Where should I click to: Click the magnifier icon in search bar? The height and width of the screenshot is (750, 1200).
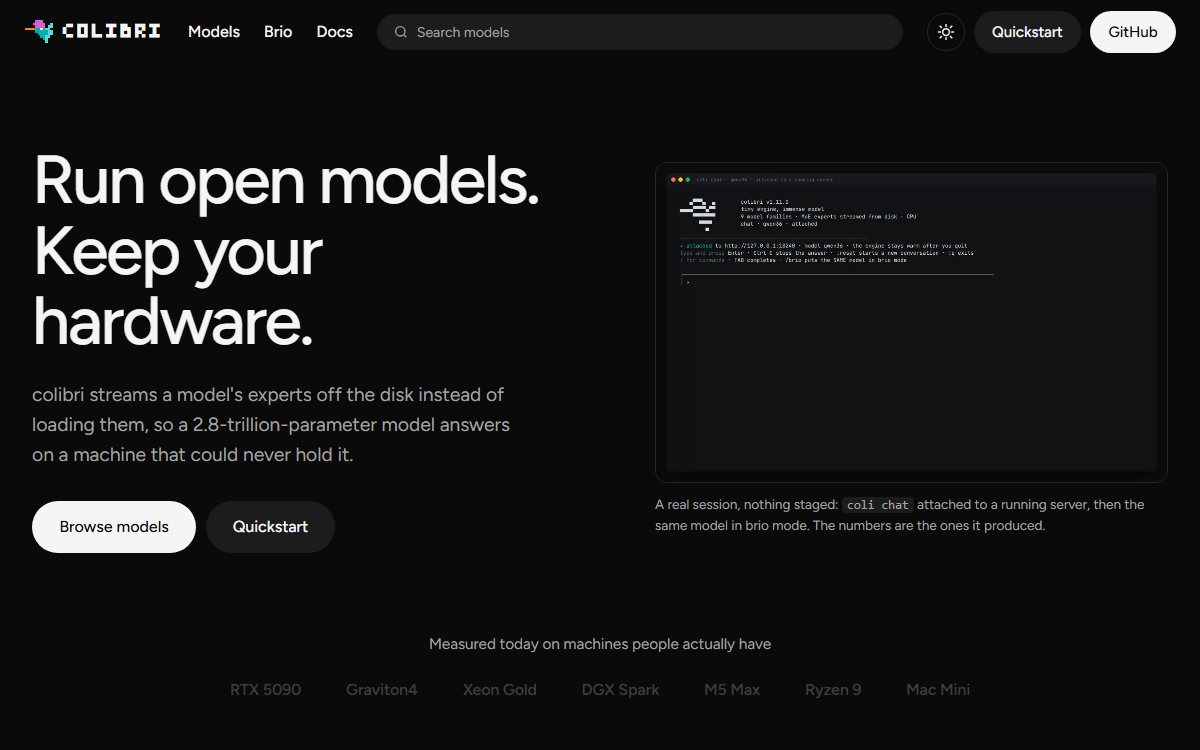click(x=401, y=32)
